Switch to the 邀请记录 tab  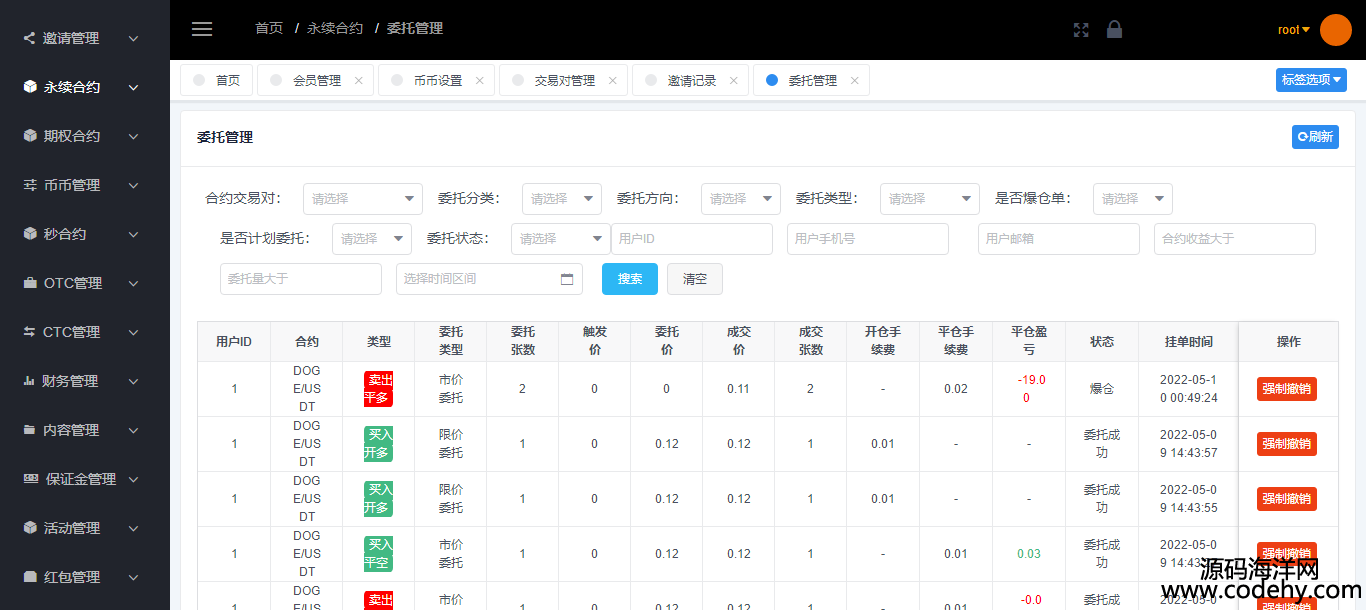click(x=692, y=81)
